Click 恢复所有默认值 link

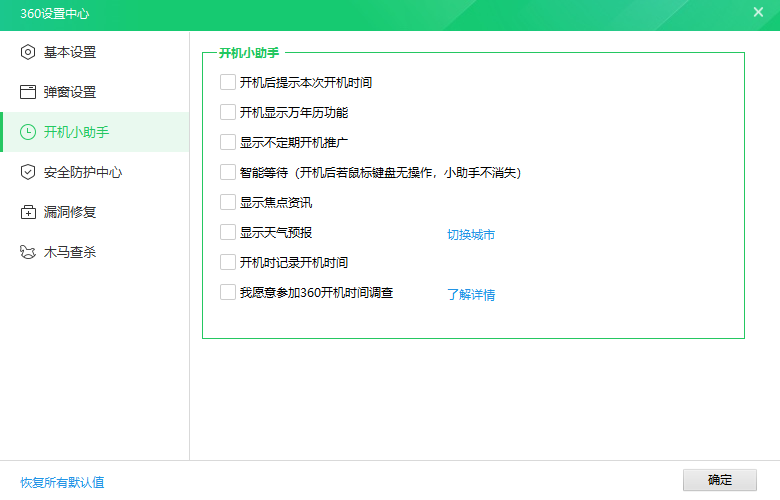[x=62, y=482]
